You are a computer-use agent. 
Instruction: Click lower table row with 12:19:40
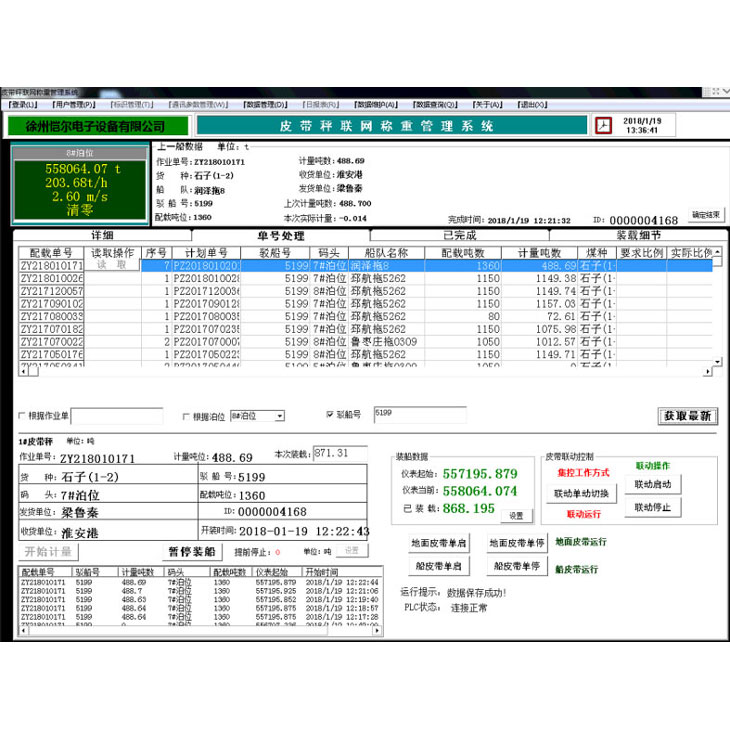coord(200,600)
